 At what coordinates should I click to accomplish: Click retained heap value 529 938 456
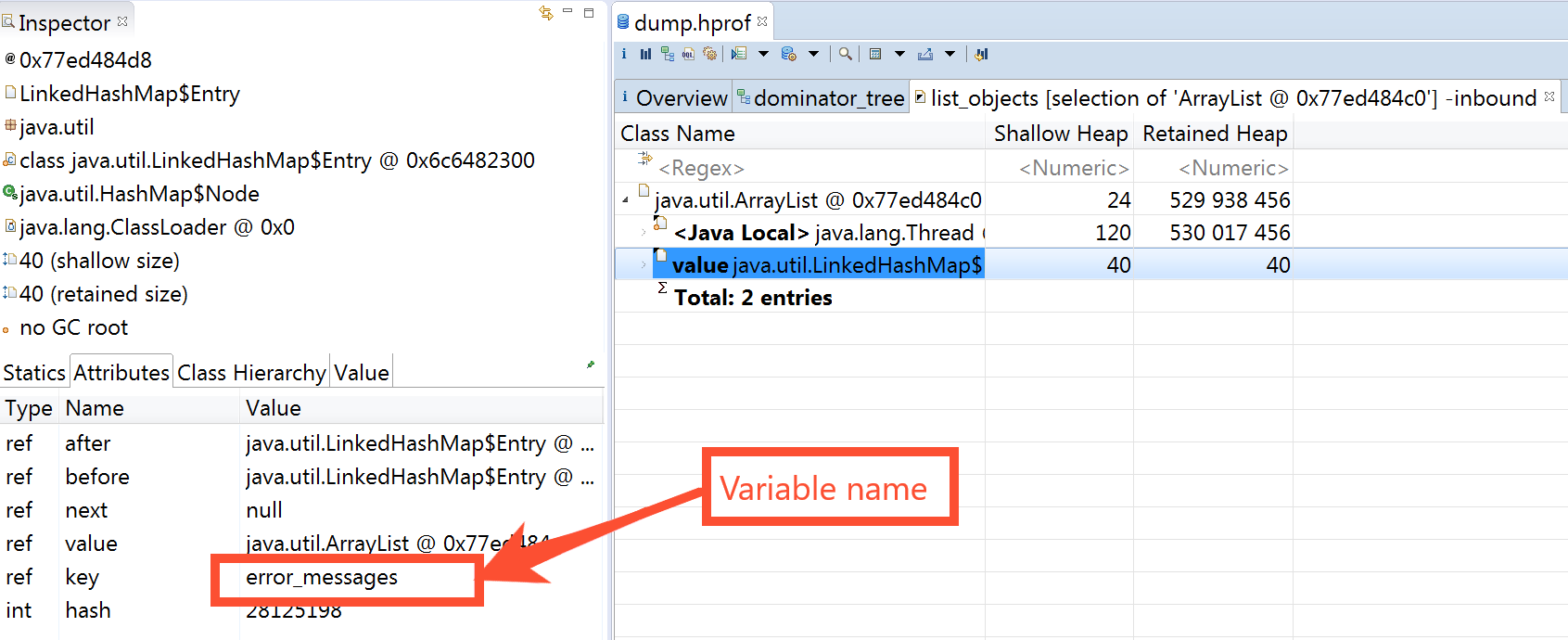click(1230, 199)
